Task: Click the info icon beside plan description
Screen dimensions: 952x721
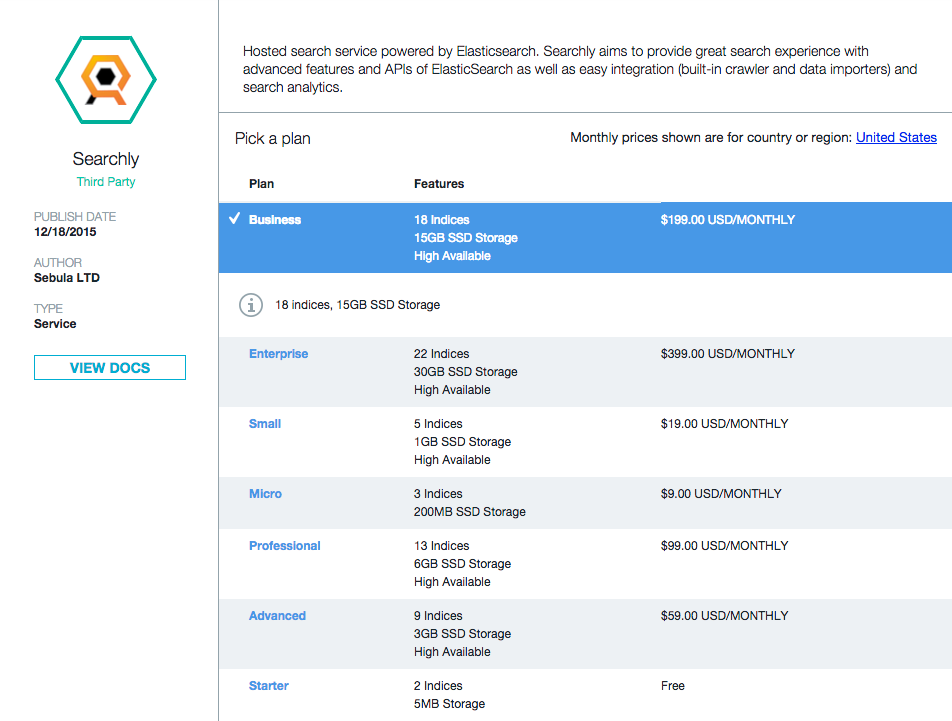Action: pos(251,305)
